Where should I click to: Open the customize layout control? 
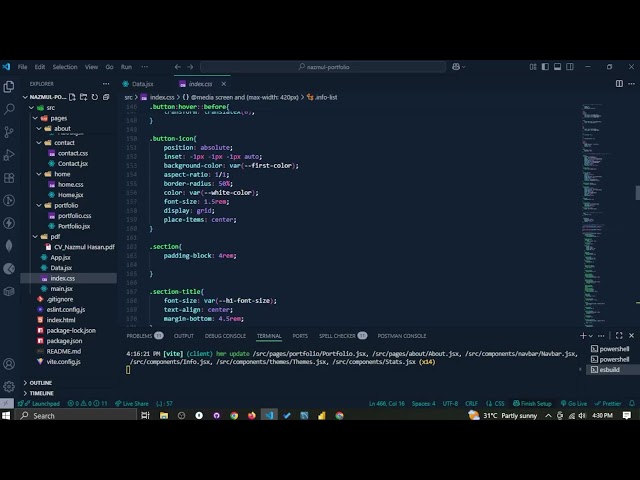pos(533,67)
